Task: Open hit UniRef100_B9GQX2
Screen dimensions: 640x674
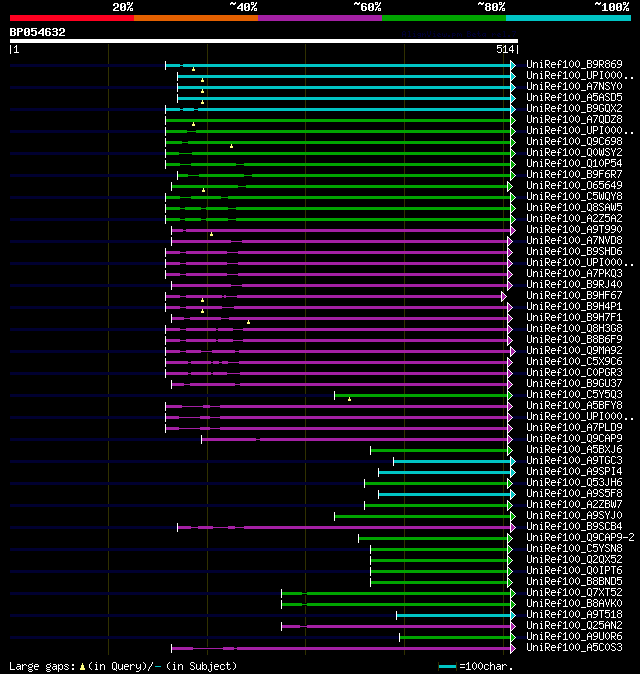Action: point(574,108)
